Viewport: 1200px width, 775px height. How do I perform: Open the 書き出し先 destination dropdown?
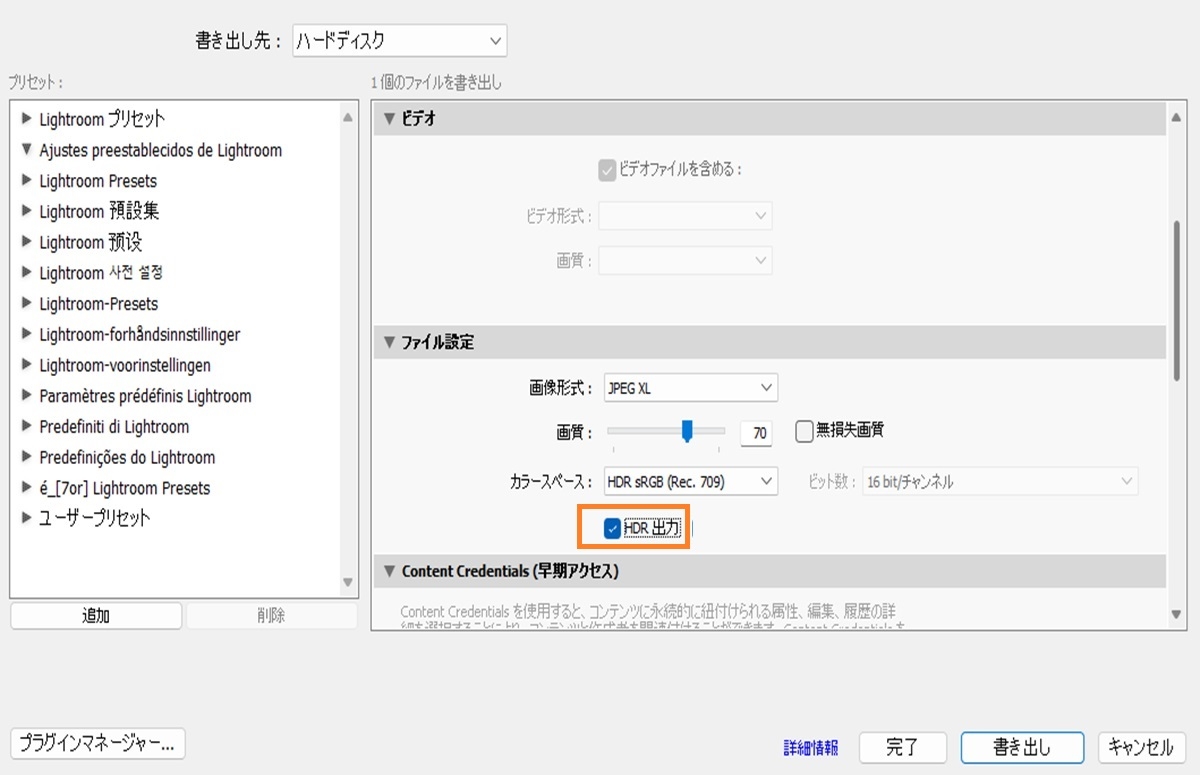pyautogui.click(x=397, y=41)
